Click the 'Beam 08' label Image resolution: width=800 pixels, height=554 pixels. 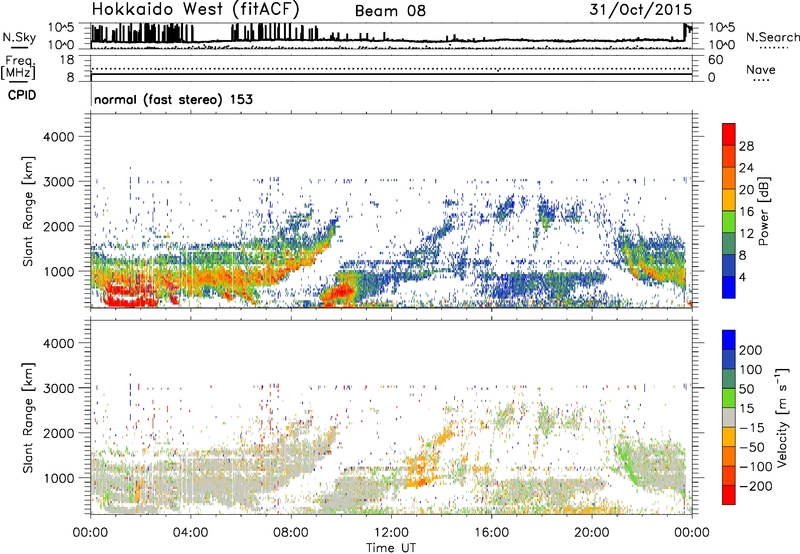pyautogui.click(x=390, y=11)
